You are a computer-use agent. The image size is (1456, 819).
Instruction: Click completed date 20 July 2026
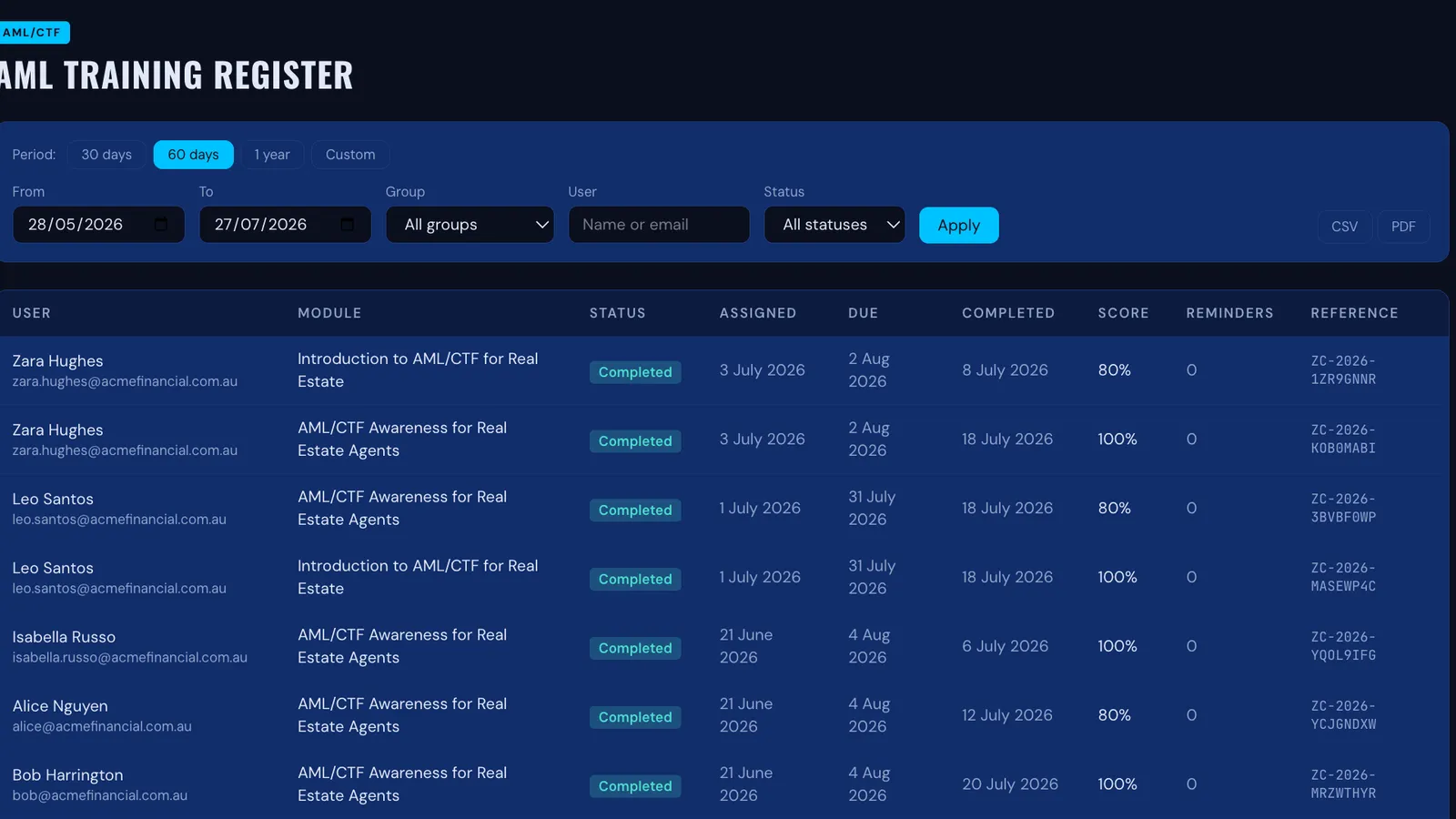pyautogui.click(x=1010, y=784)
